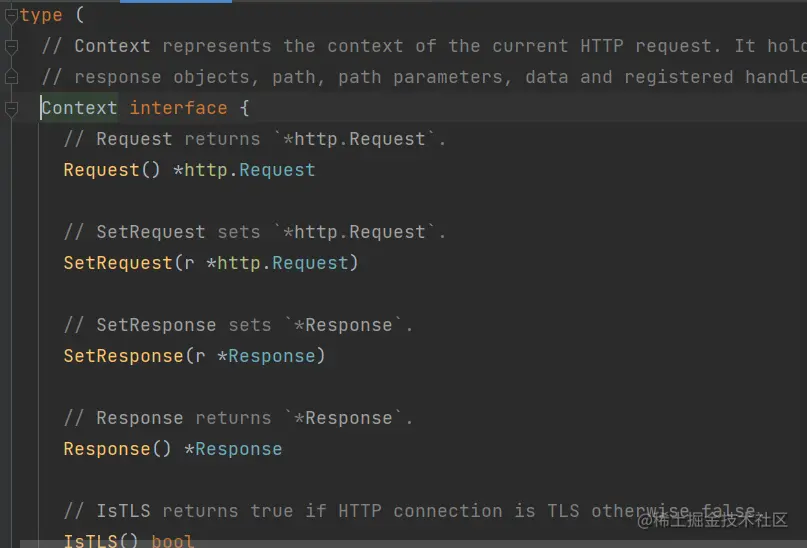Click Response parameter type in SetResponse
807x548 pixels.
[x=272, y=356]
